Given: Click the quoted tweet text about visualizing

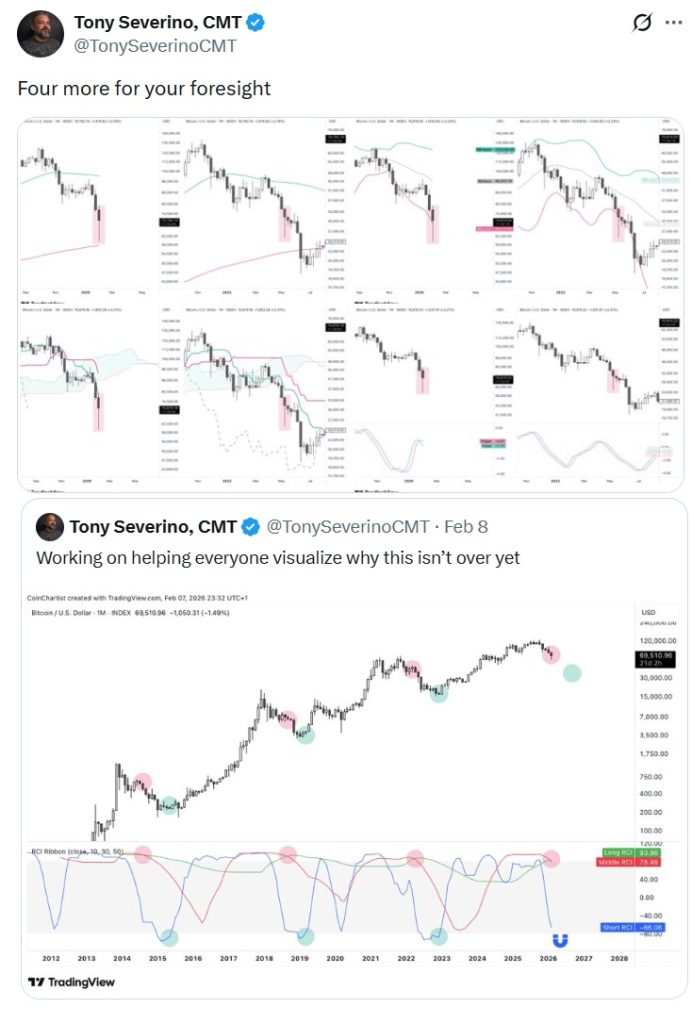Looking at the screenshot, I should 278,558.
